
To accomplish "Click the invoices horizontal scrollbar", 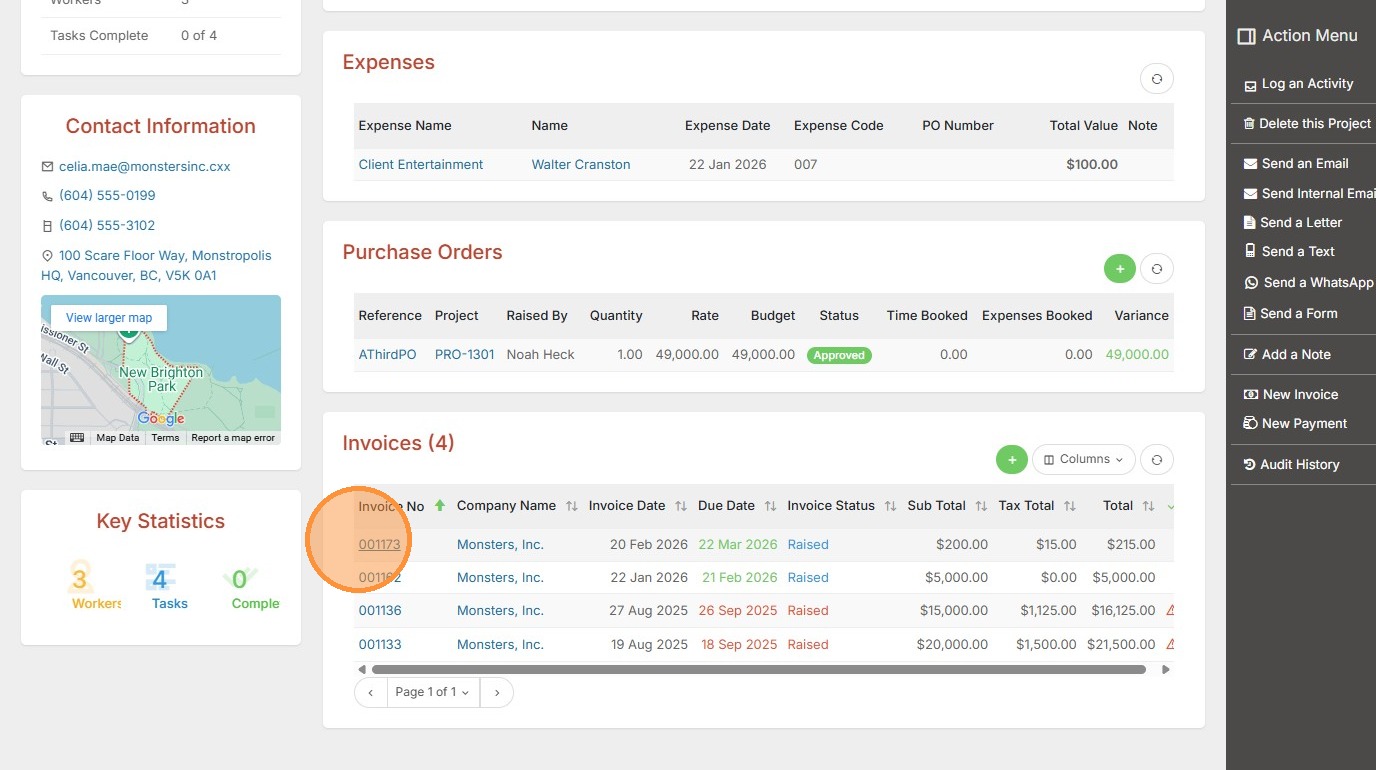I will tap(758, 670).
